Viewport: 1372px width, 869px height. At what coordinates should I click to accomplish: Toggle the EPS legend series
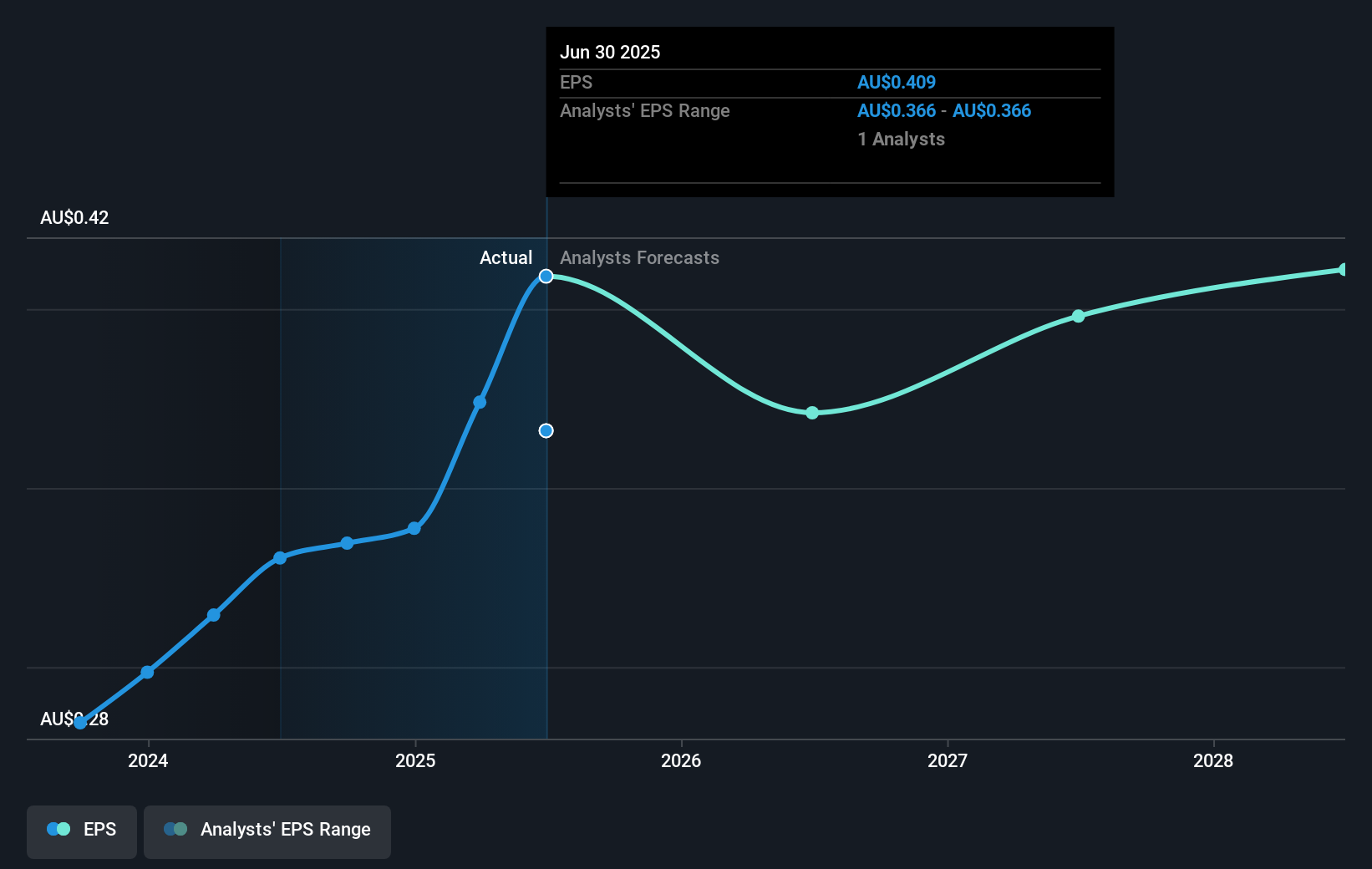click(82, 831)
